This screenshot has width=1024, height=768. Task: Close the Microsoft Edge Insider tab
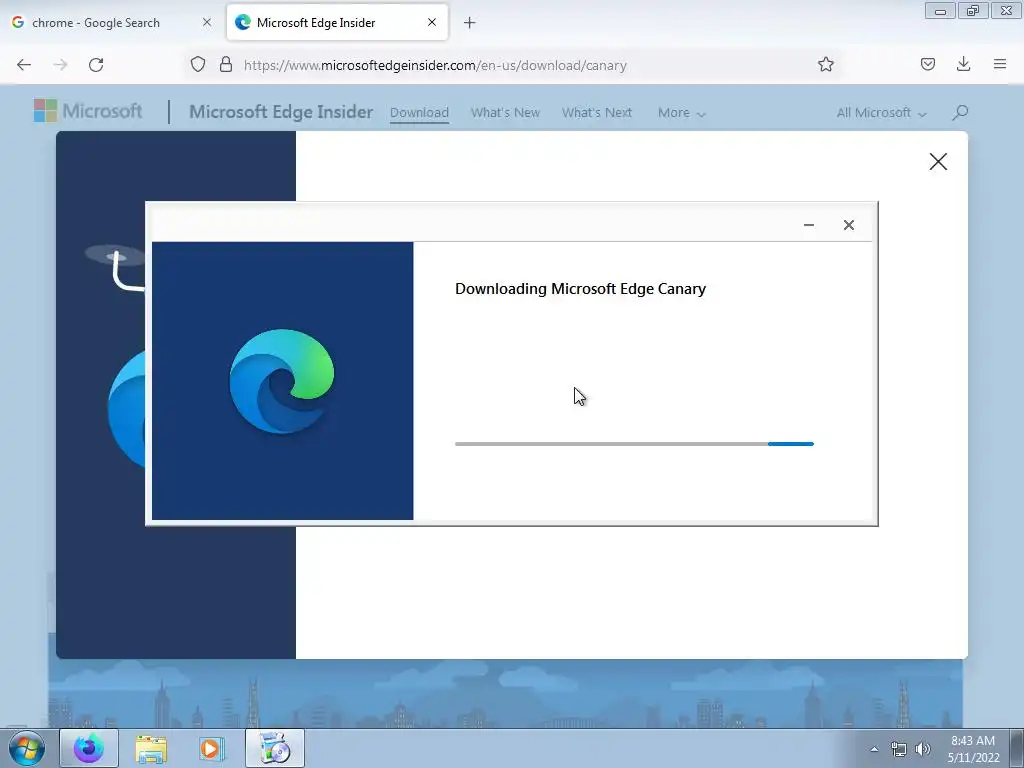coord(432,22)
